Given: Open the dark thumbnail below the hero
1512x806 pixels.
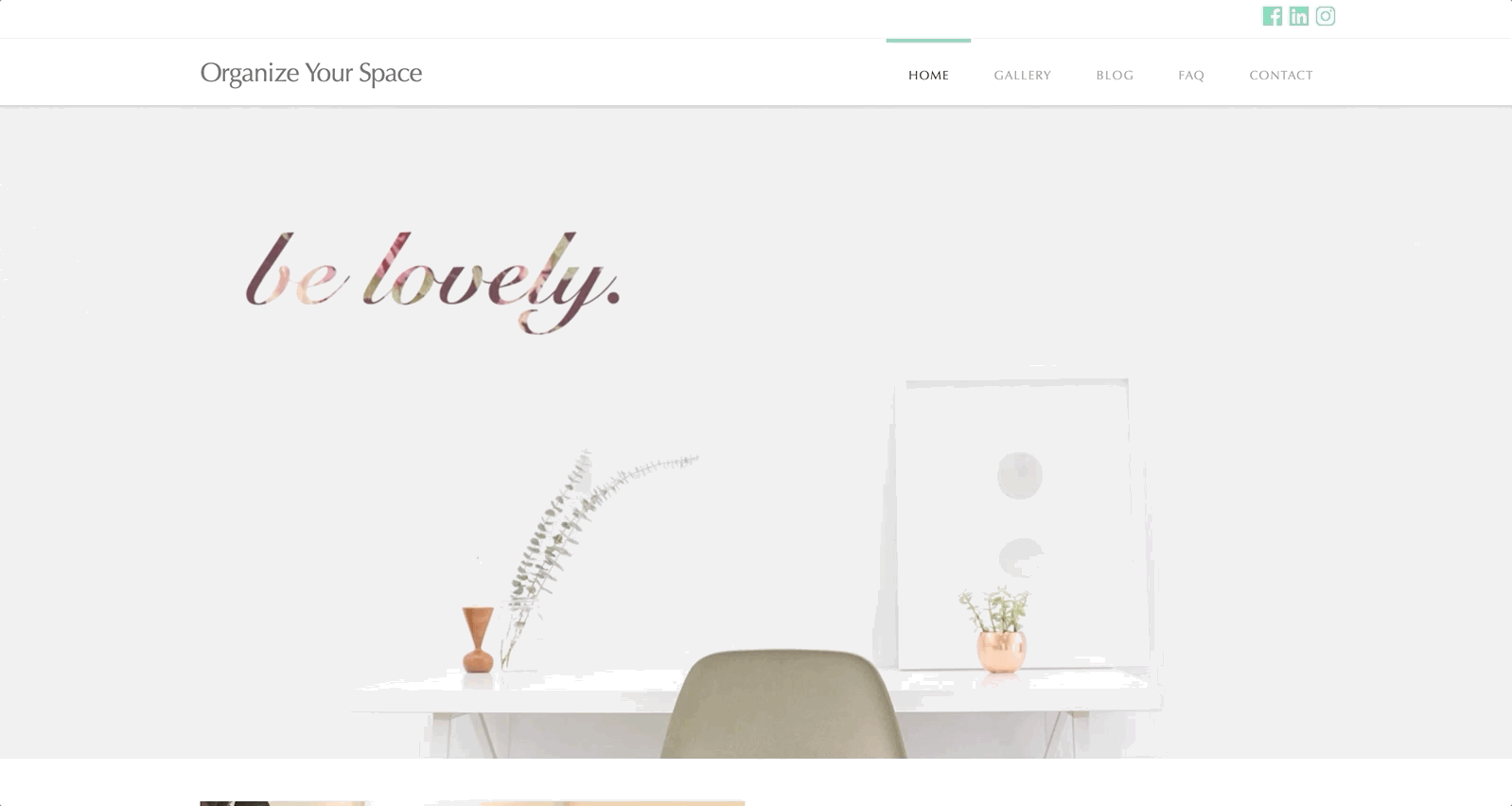Looking at the screenshot, I should click(284, 803).
